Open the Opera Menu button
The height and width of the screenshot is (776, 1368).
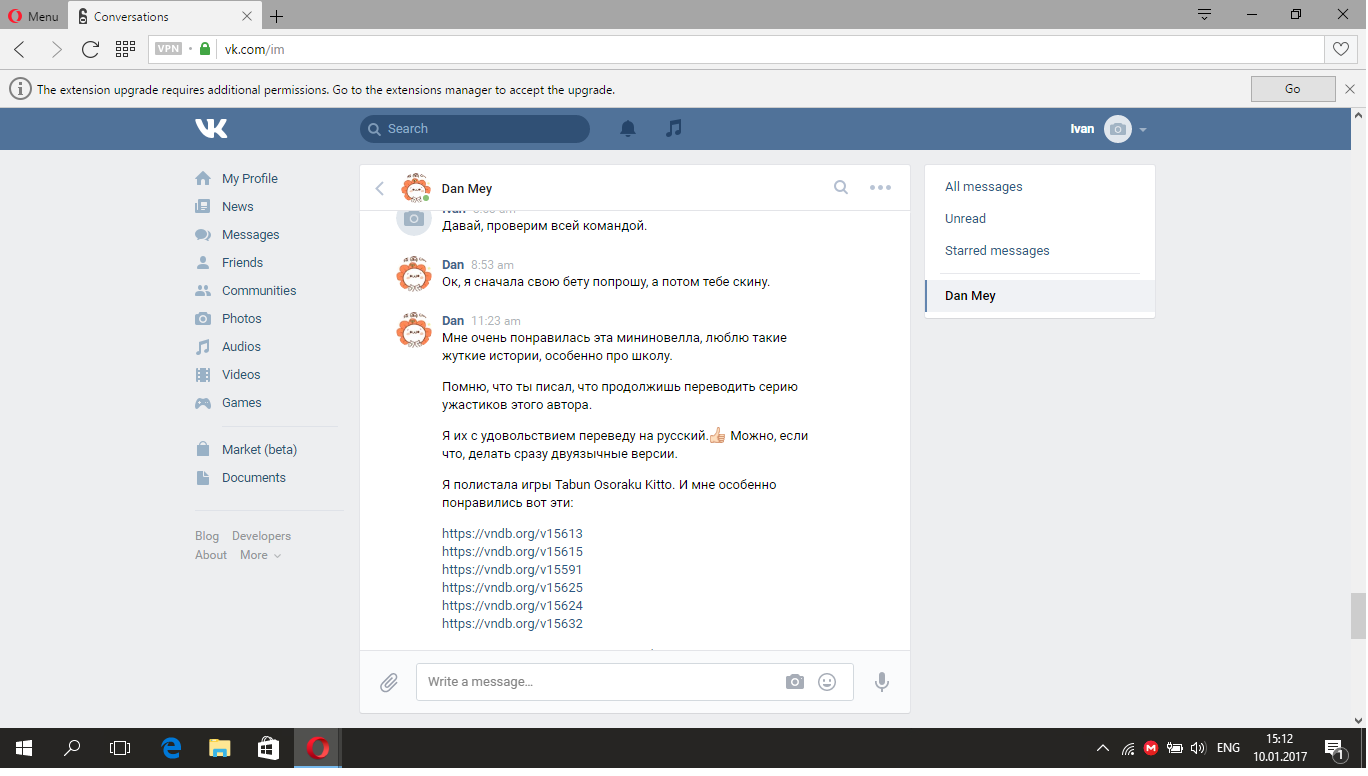pyautogui.click(x=33, y=16)
